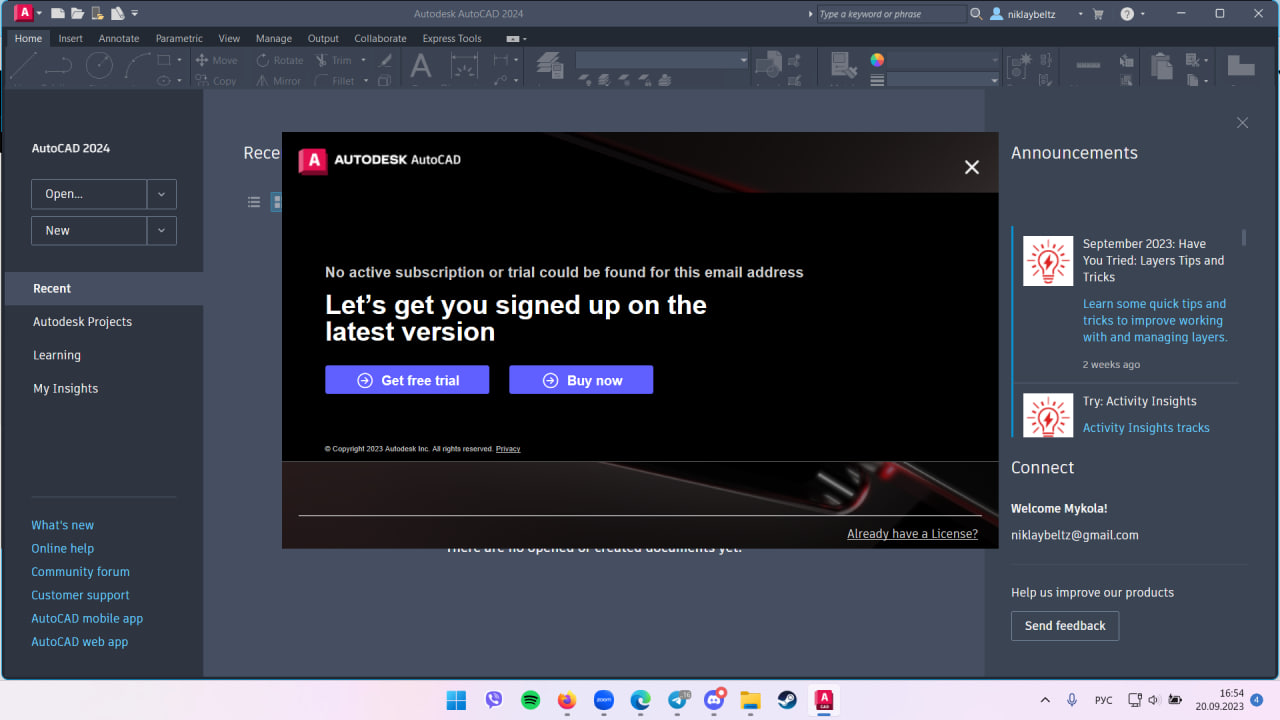Click the New file icon in Quick Access toolbar
This screenshot has width=1280, height=720.
58,14
